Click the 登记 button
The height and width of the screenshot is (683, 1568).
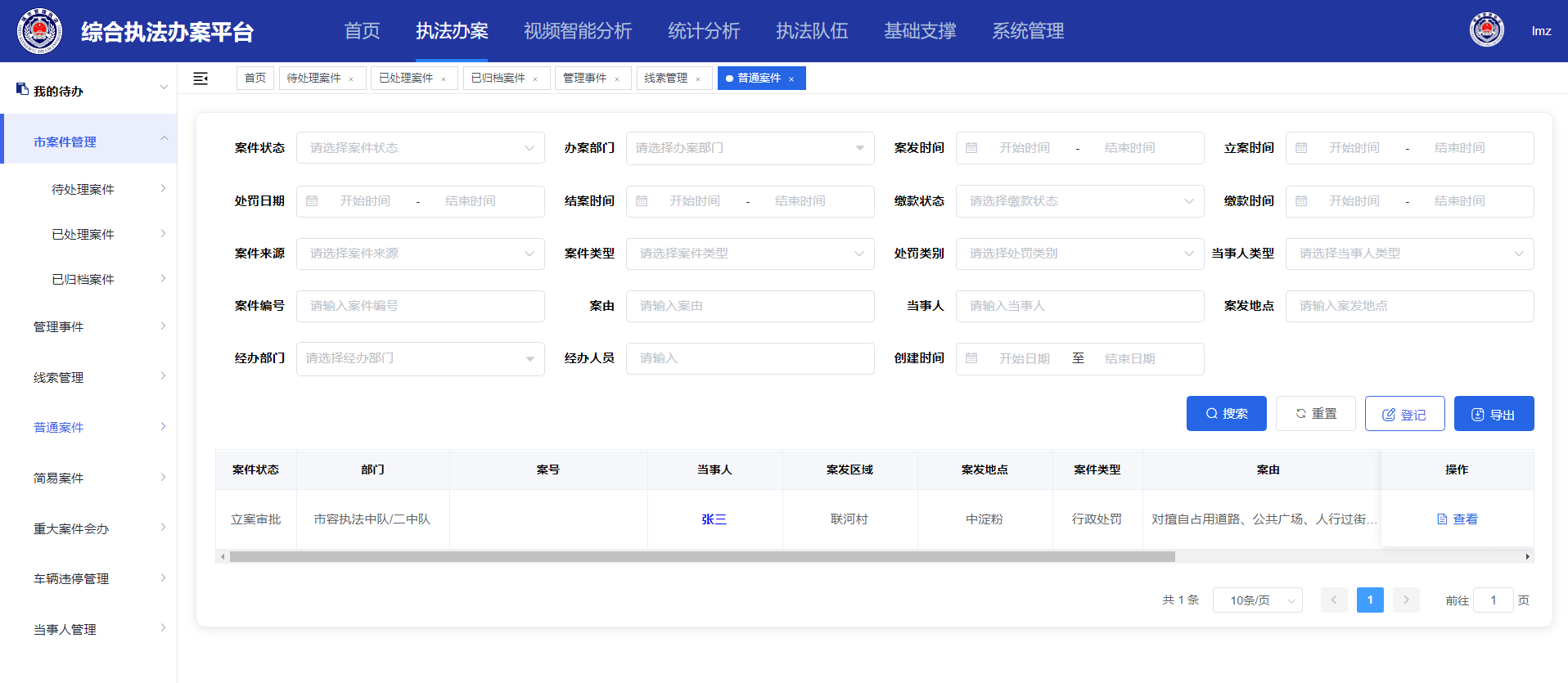[x=1404, y=414]
